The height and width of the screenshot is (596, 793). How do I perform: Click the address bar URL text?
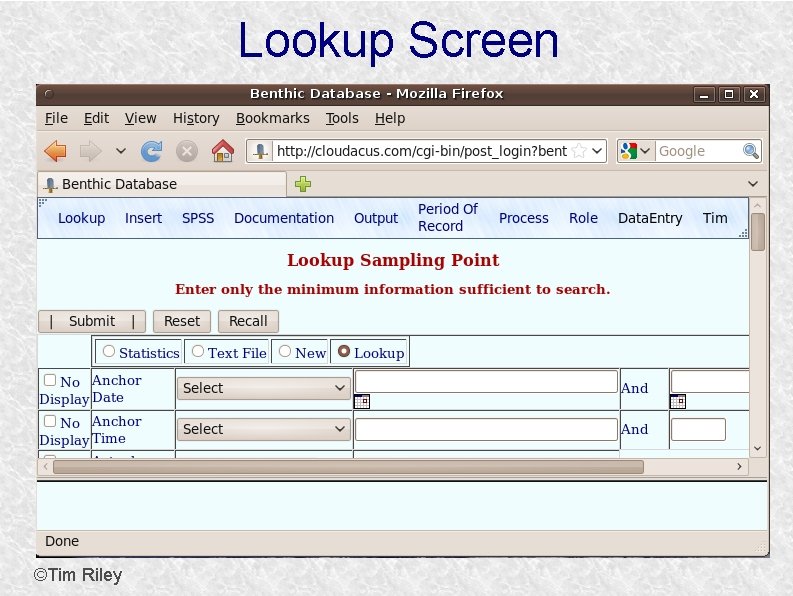(422, 151)
